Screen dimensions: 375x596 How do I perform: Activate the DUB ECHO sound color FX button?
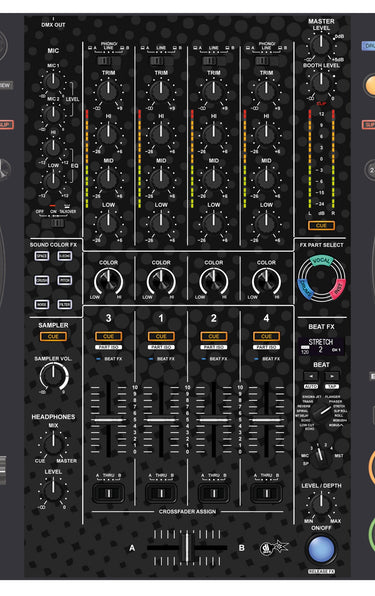coord(65,256)
